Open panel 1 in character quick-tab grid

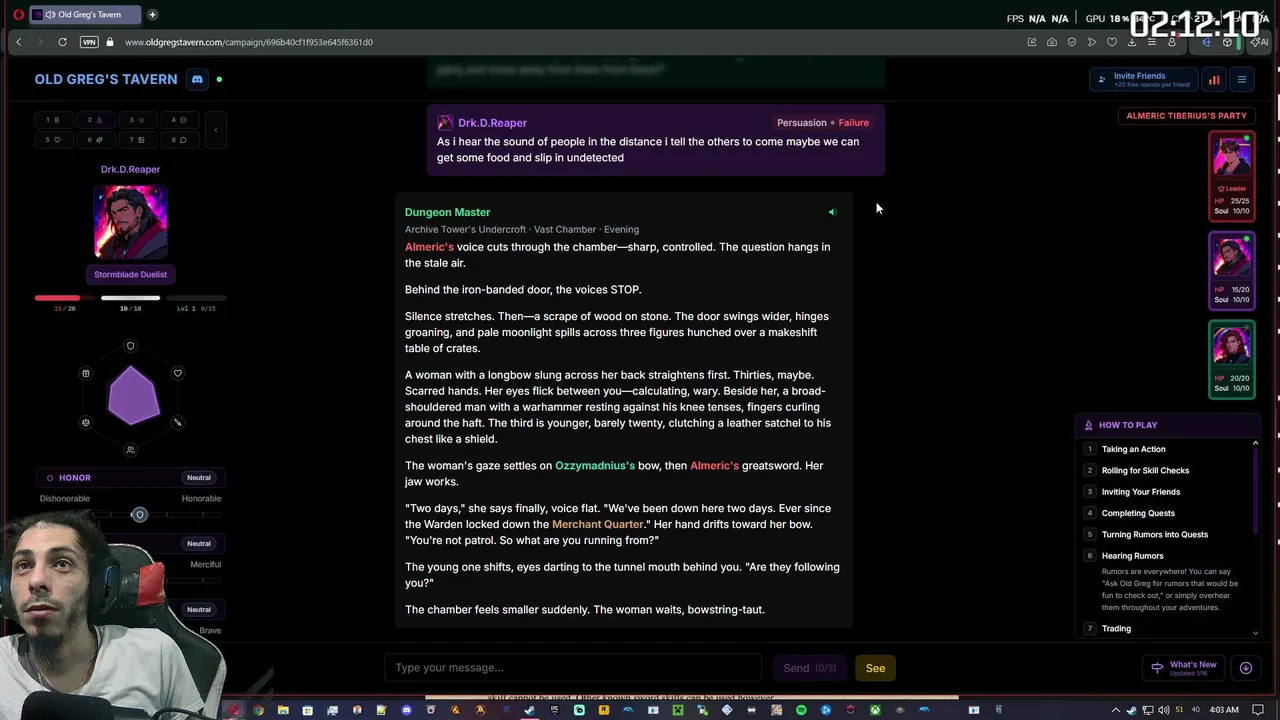pos(52,120)
